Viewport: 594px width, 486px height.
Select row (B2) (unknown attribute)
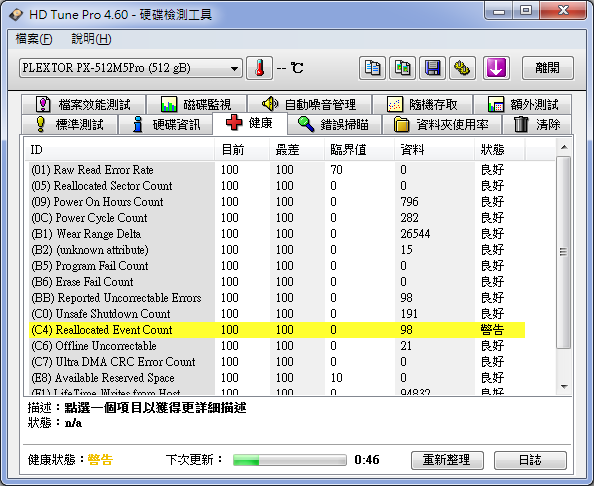pyautogui.click(x=277, y=250)
